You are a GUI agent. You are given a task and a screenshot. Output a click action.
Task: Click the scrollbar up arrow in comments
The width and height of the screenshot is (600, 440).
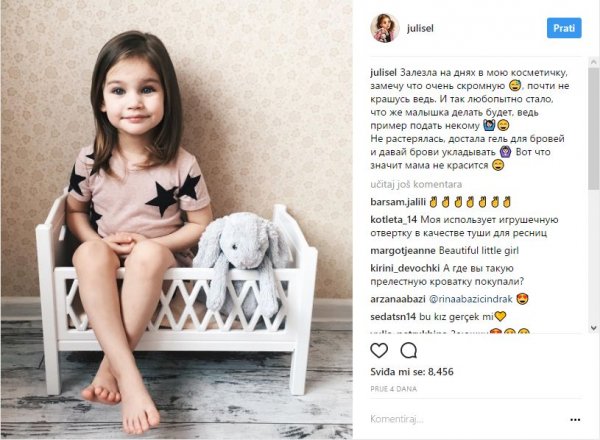pos(593,62)
